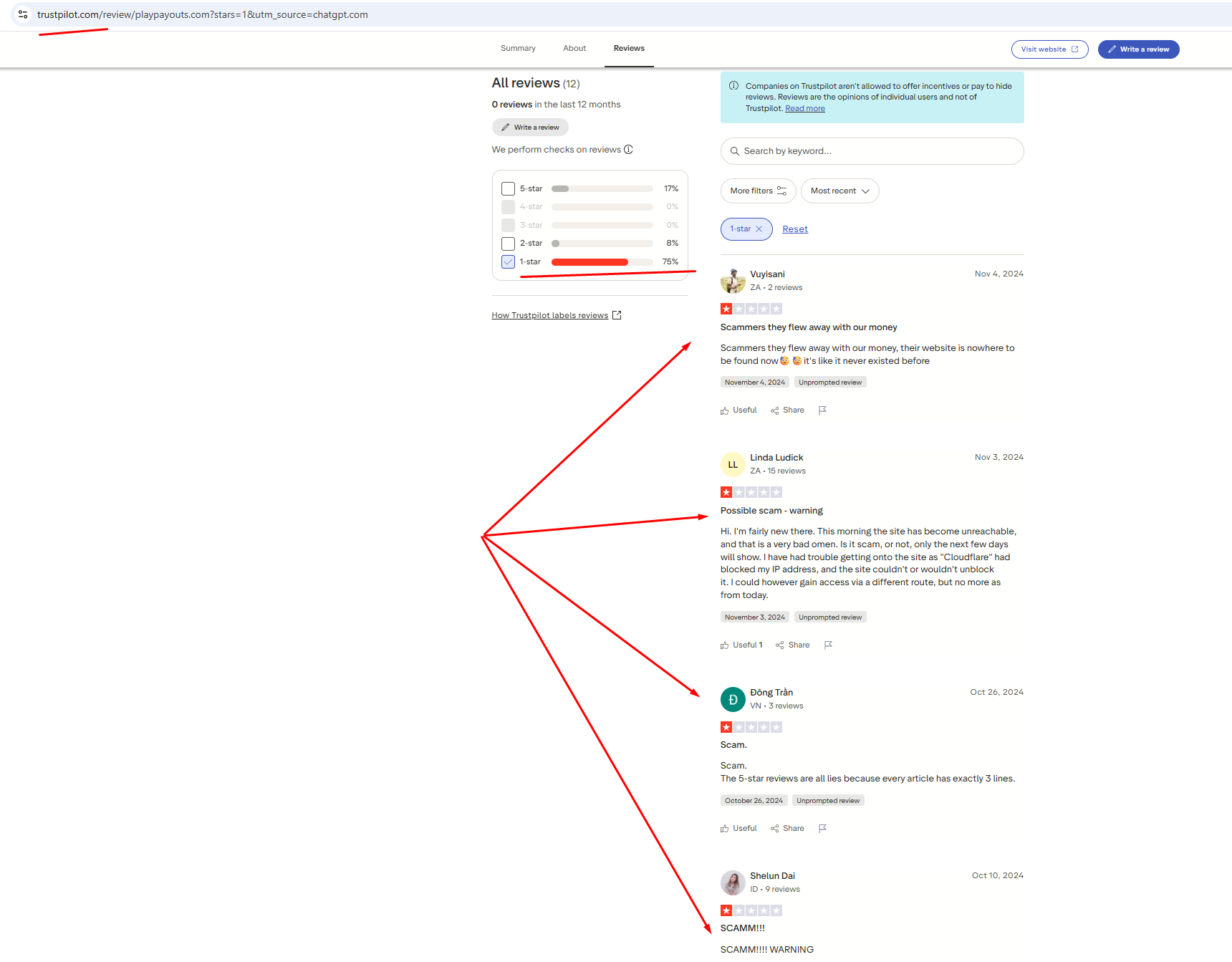The width and height of the screenshot is (1232, 962).
Task: Open the Read more link
Action: pyautogui.click(x=805, y=109)
